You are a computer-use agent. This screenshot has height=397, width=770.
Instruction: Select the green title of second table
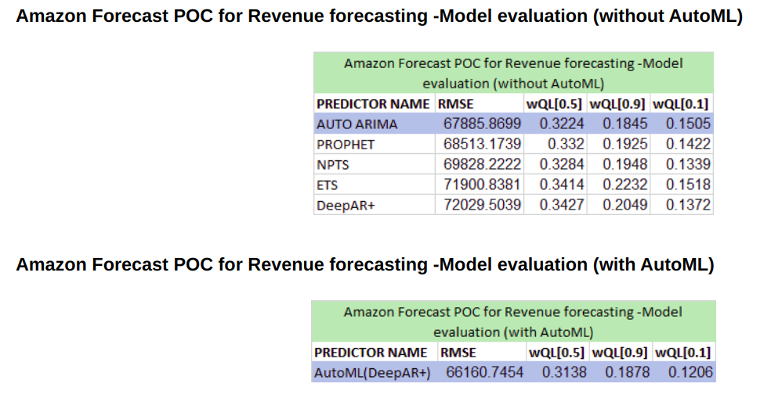513,321
